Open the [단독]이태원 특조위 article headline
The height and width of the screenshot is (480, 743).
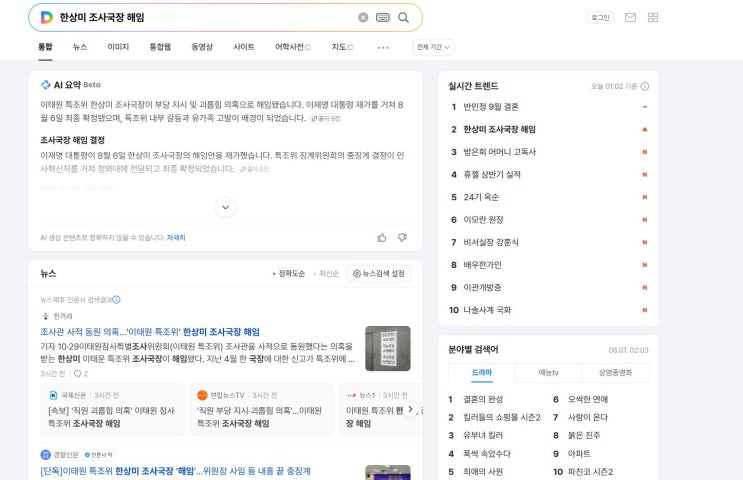click(175, 471)
